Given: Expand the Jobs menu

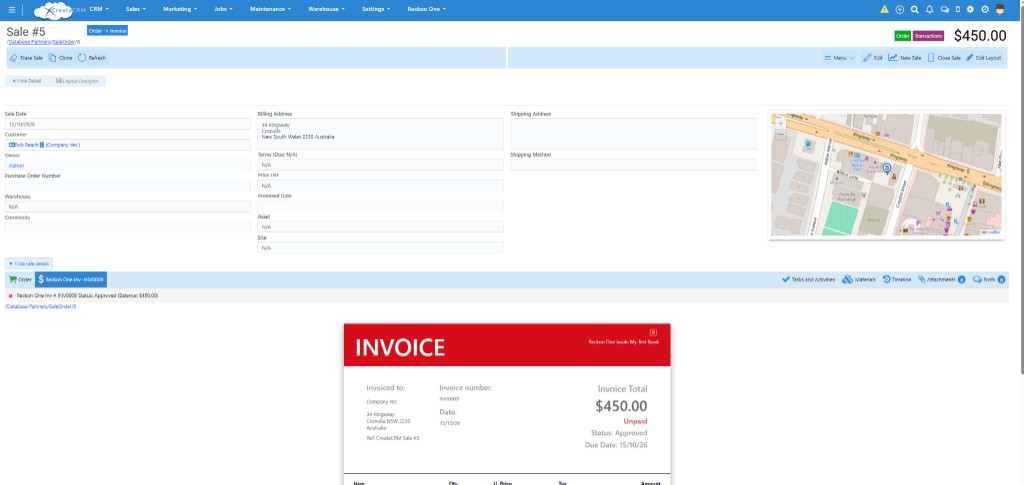Looking at the screenshot, I should click(223, 9).
